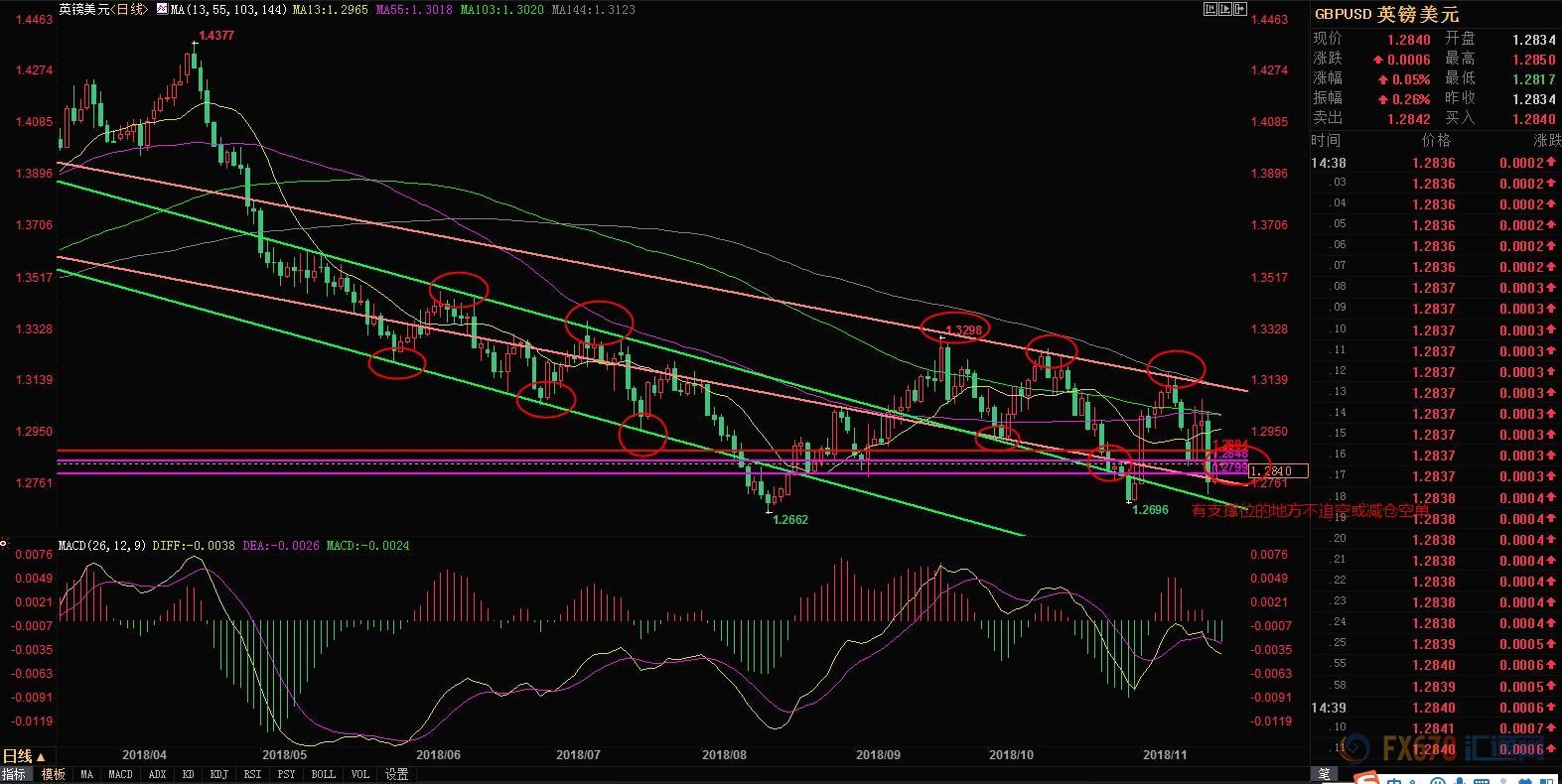
Task: Click the 最高 value 1.2850
Action: [x=1533, y=60]
